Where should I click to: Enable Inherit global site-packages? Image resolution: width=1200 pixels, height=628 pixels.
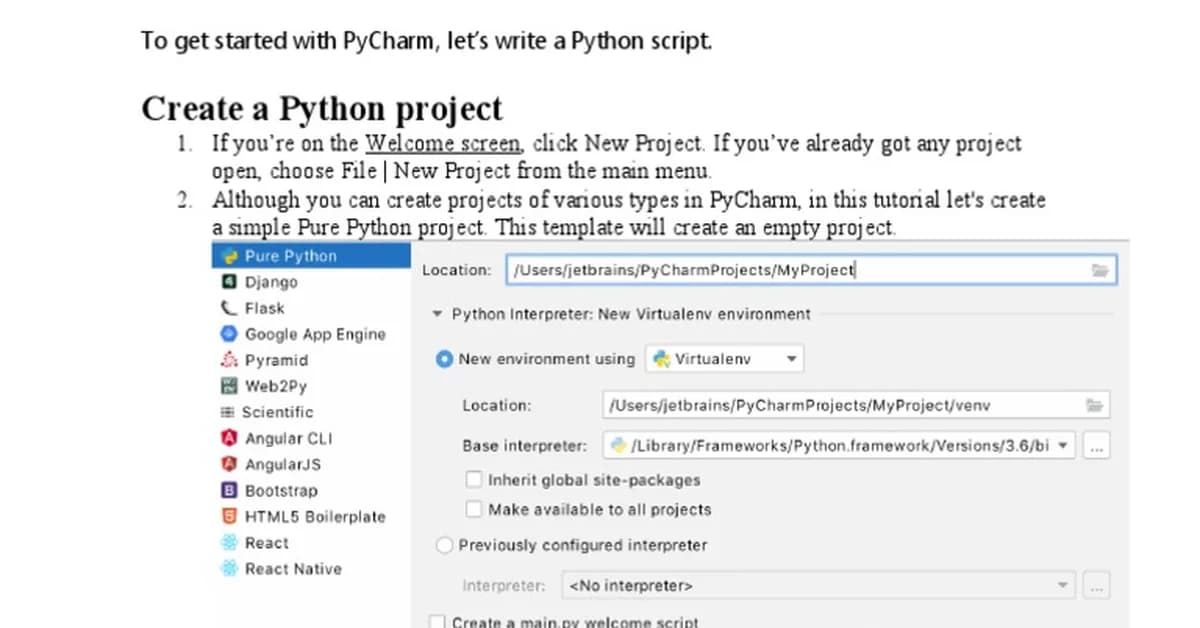474,479
